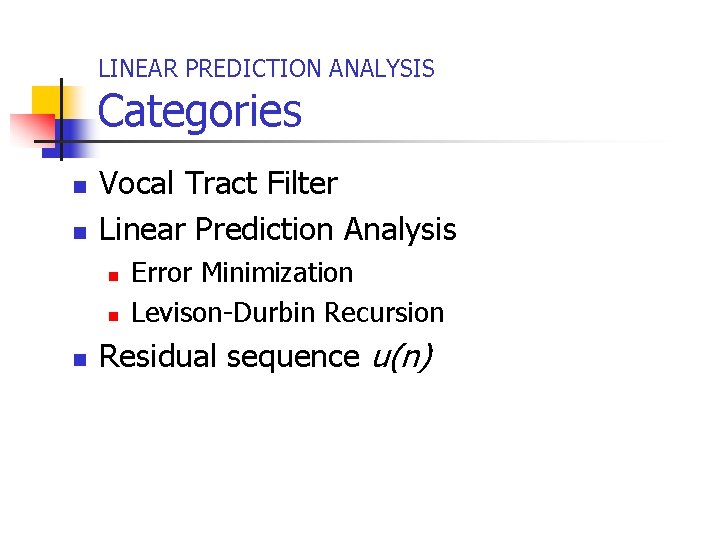The height and width of the screenshot is (540, 720).
Task: Click the italic u(n) expression
Action: [x=401, y=356]
